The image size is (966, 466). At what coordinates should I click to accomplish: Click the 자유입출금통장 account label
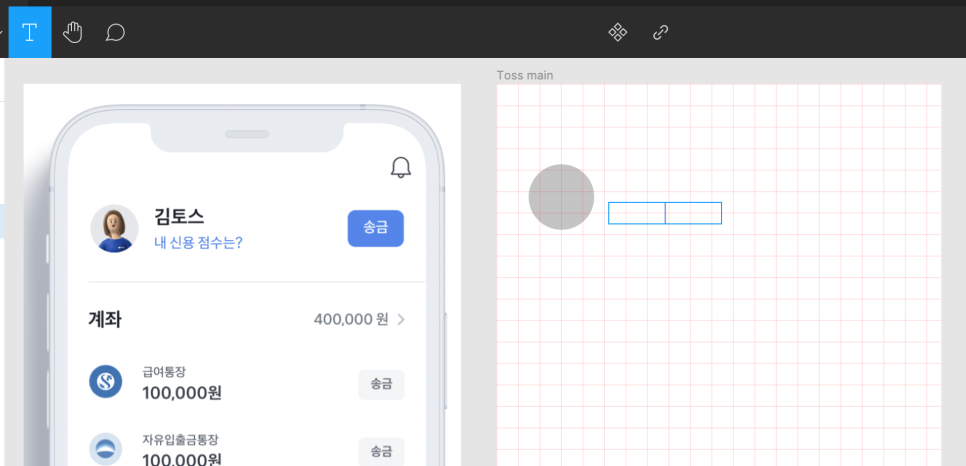[x=181, y=439]
